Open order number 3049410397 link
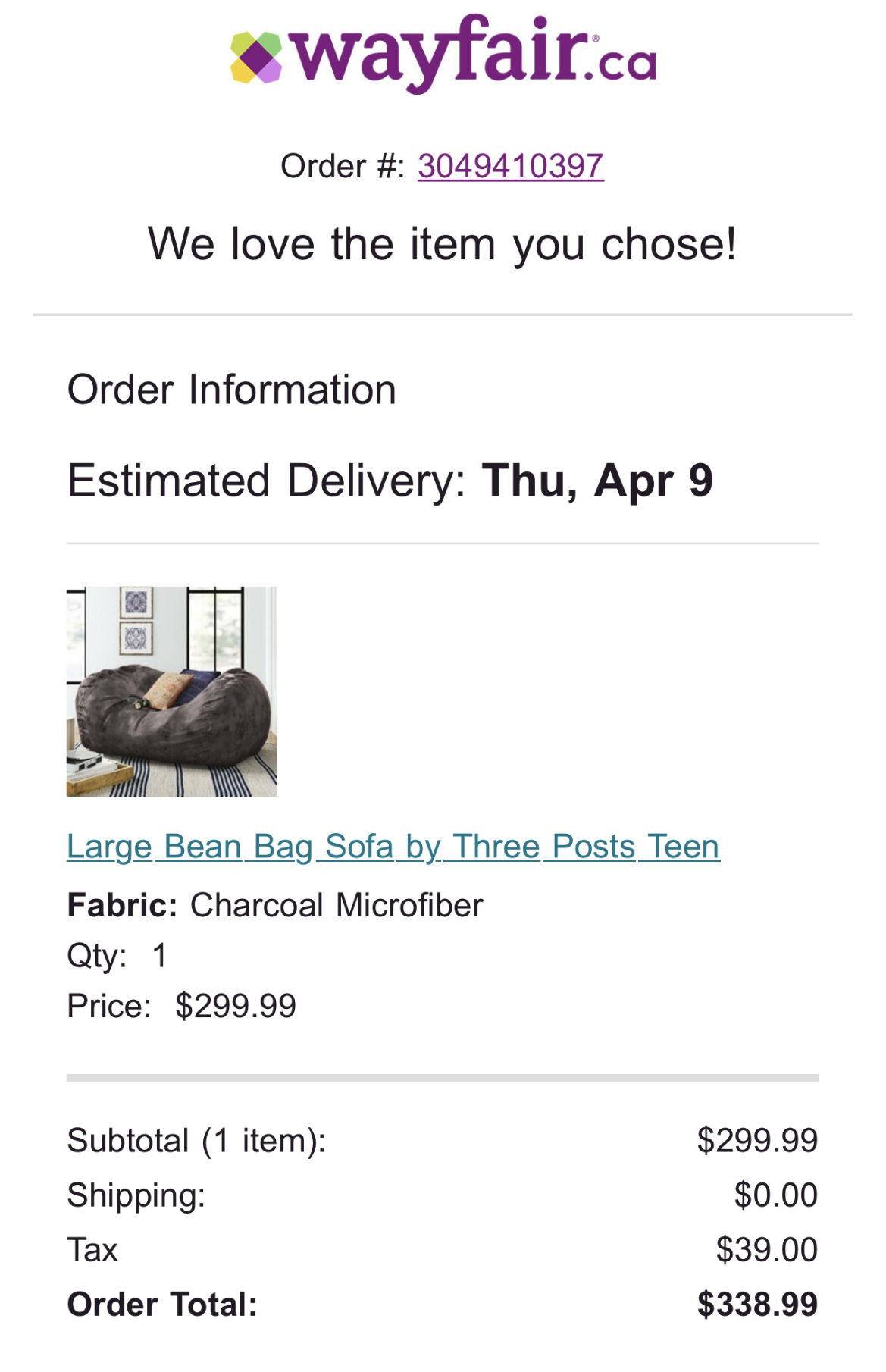886x1372 pixels. (510, 166)
